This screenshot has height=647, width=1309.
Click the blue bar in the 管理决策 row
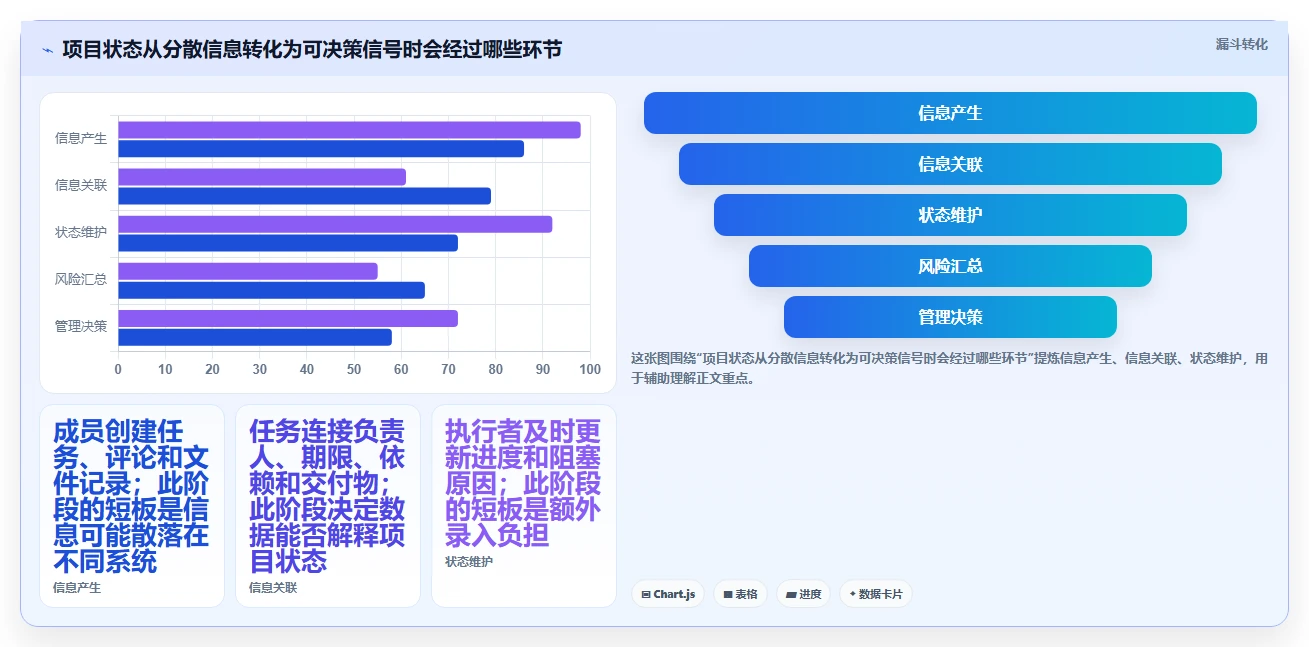pyautogui.click(x=255, y=337)
